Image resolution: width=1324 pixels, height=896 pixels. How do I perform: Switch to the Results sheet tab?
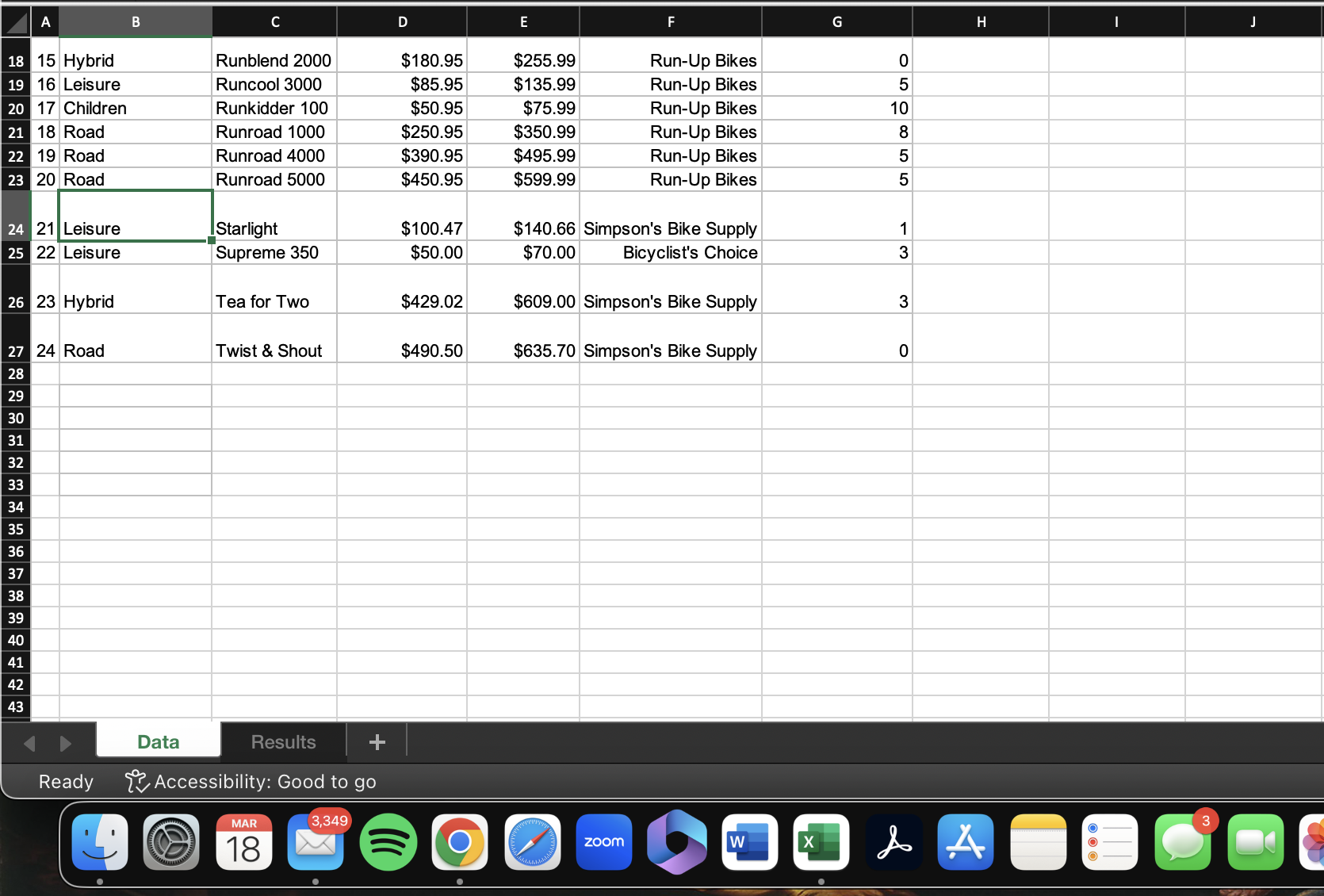coord(283,742)
